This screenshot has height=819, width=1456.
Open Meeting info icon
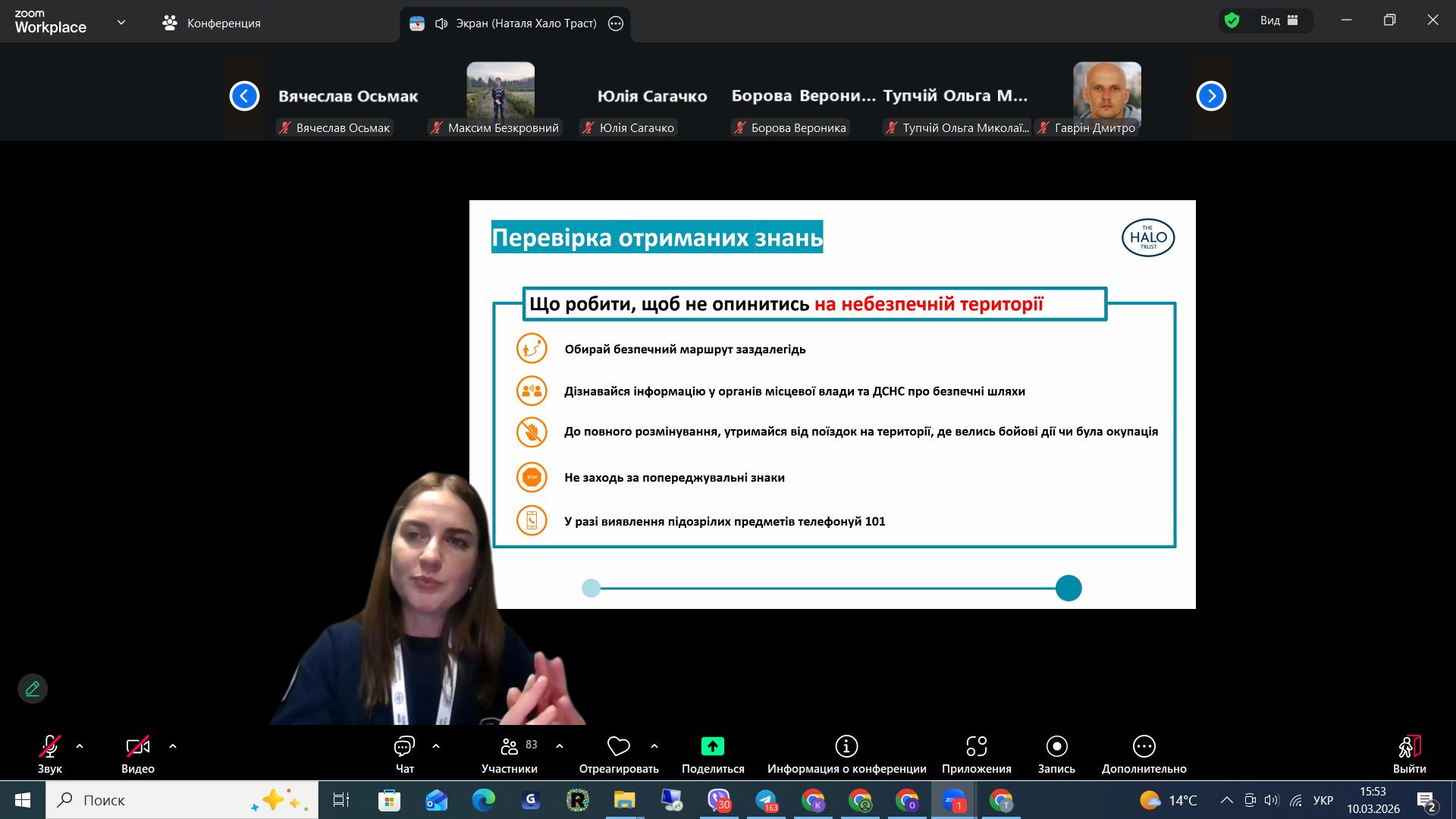(x=846, y=747)
